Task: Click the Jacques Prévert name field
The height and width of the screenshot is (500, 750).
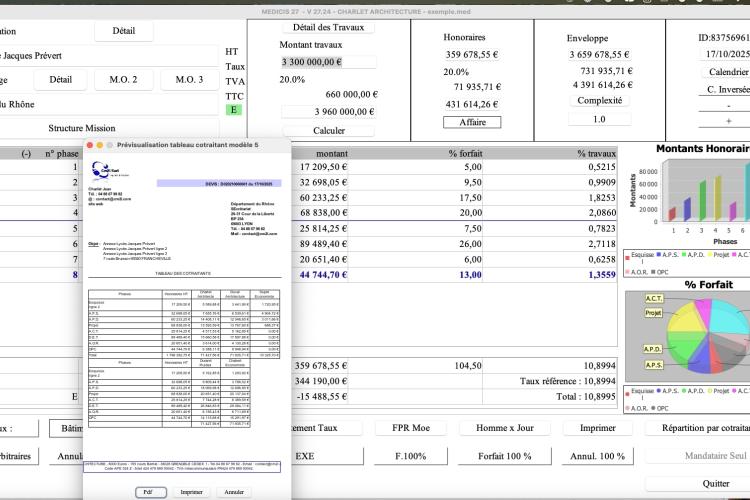Action: (x=109, y=56)
